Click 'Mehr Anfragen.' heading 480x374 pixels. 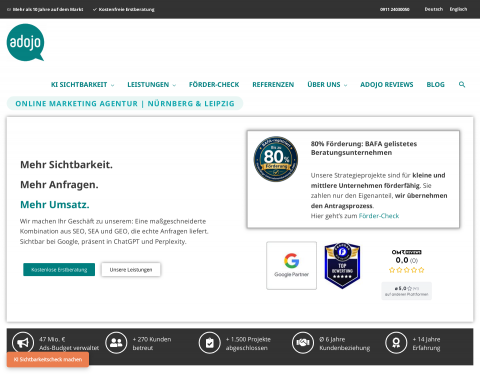tap(59, 184)
